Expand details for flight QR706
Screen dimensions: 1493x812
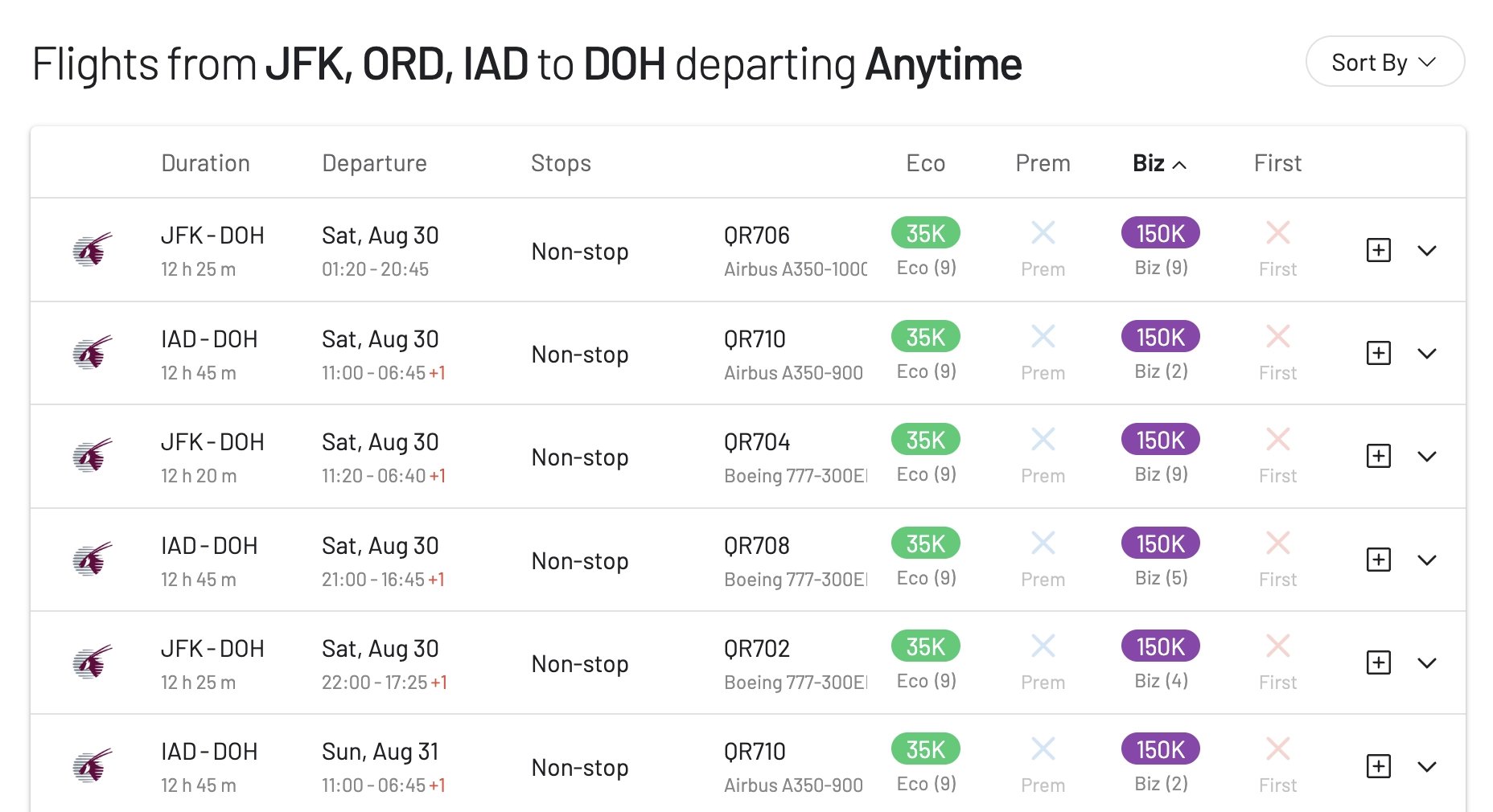click(1427, 251)
